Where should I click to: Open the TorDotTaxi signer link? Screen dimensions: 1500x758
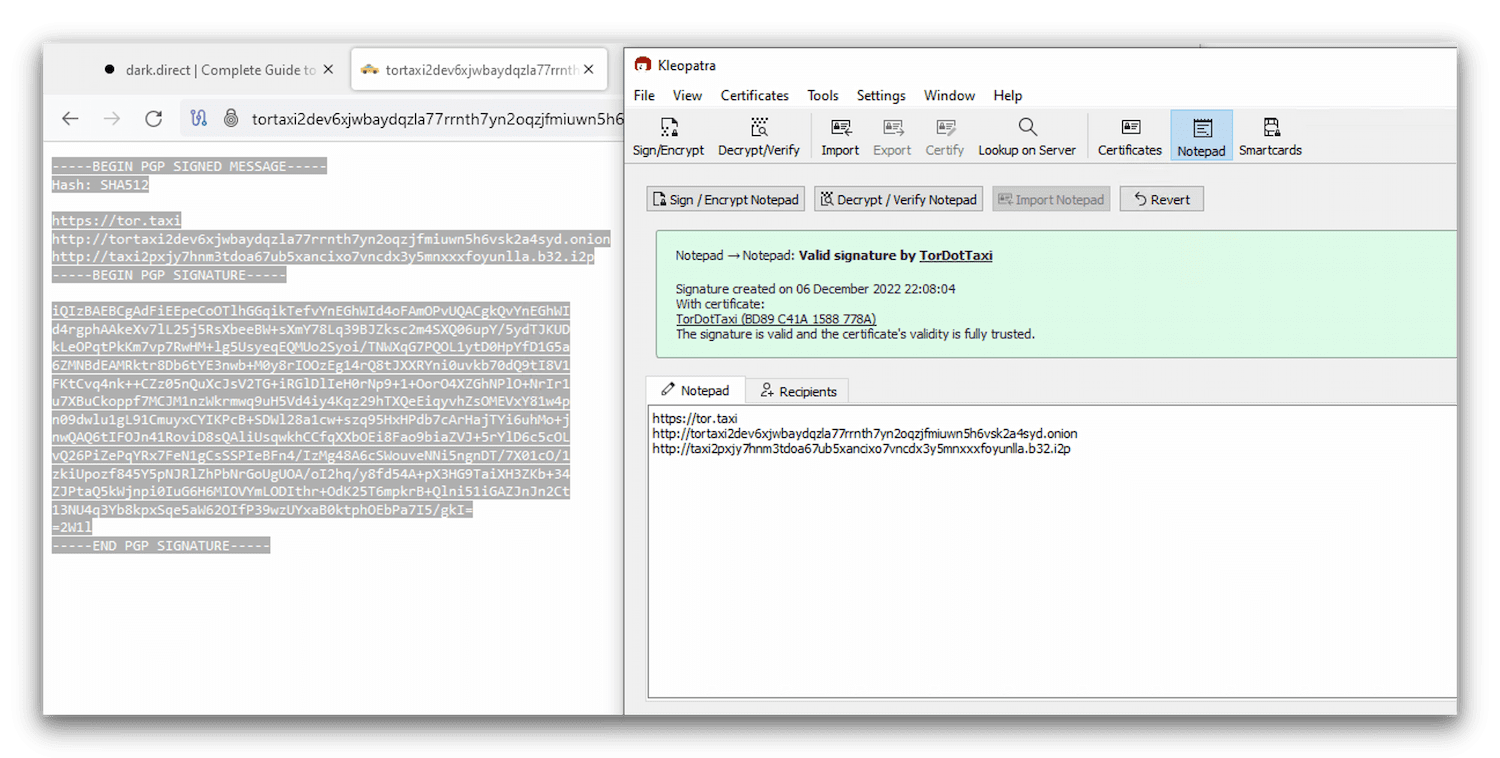[x=955, y=255]
